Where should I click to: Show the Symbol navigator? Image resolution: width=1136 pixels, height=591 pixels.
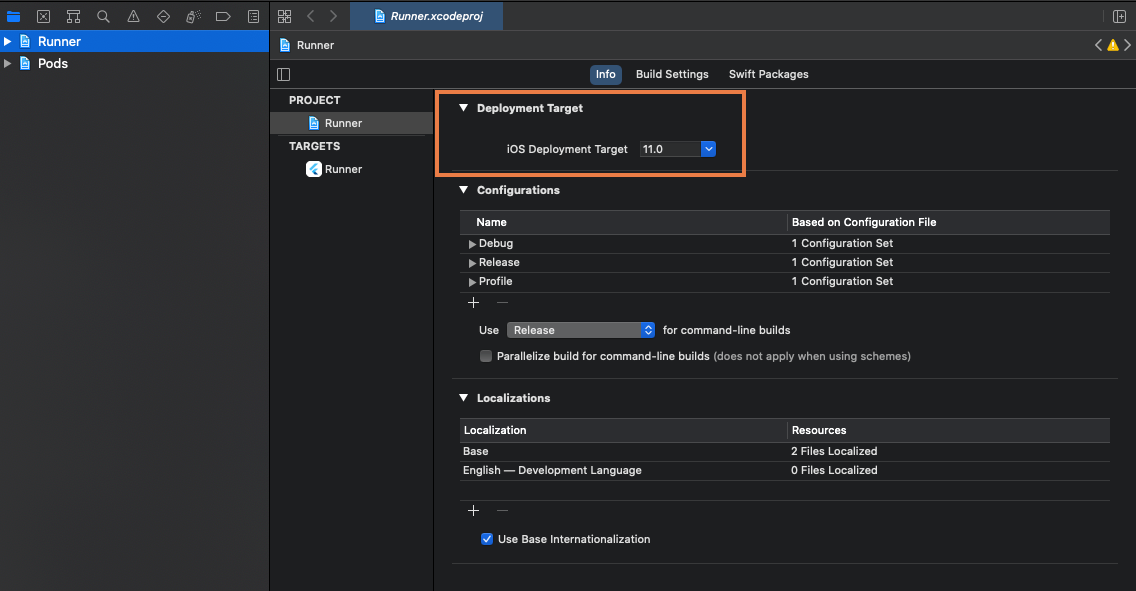(73, 16)
